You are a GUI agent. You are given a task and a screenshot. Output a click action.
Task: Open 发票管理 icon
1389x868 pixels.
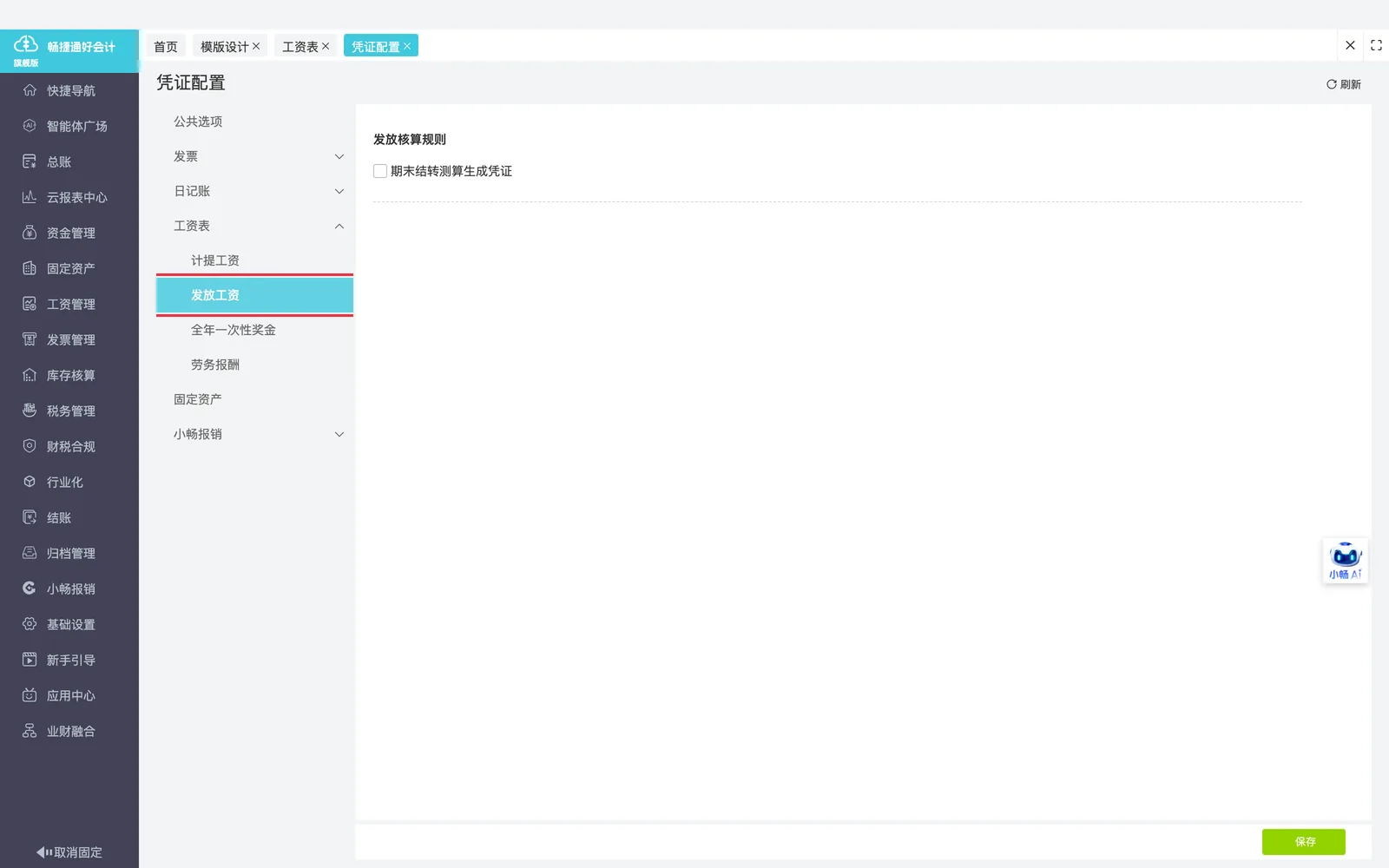30,339
